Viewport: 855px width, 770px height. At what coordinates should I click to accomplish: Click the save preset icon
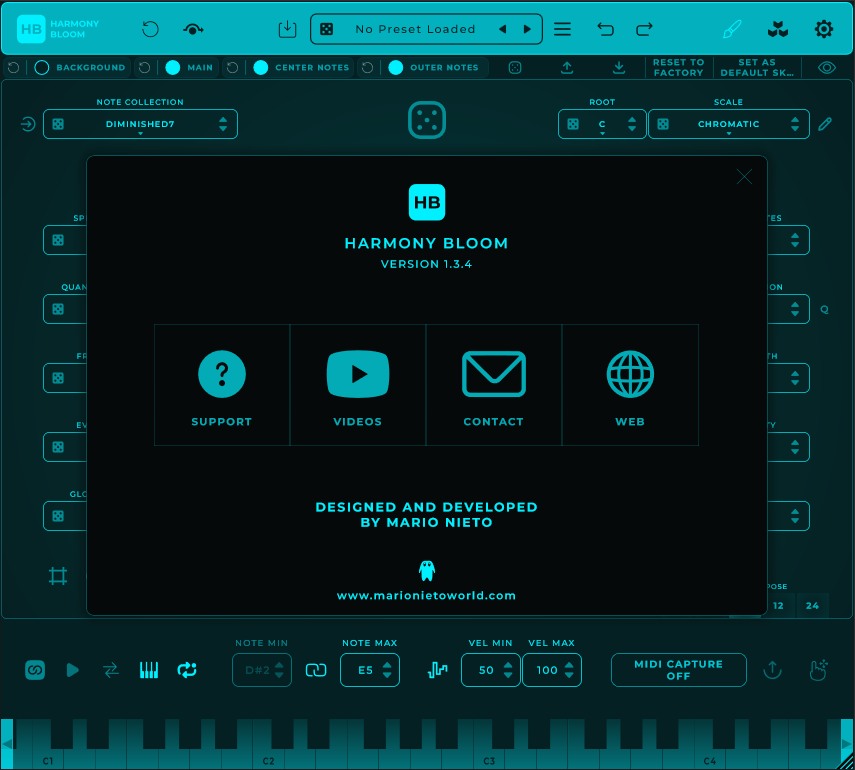287,29
